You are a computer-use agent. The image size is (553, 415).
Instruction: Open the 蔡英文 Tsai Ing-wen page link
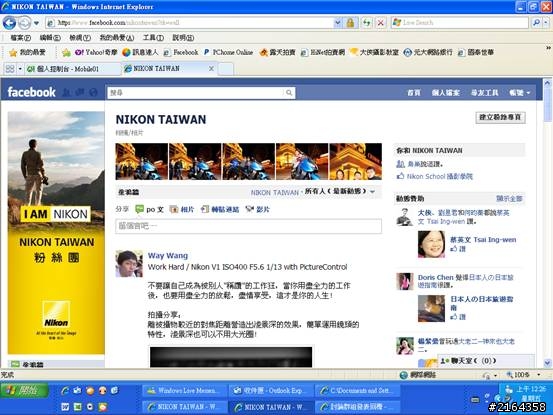coord(483,240)
